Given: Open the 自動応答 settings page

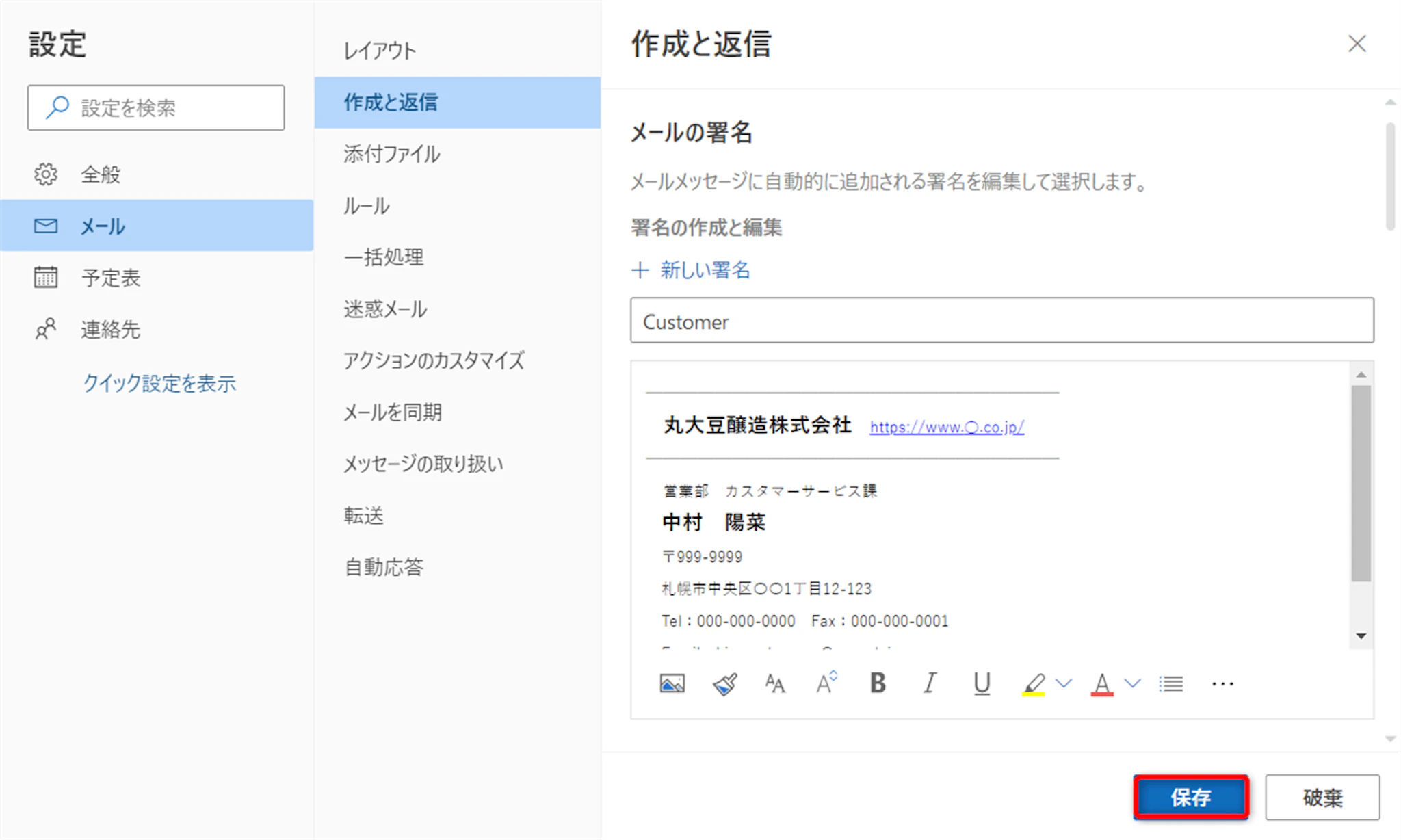Looking at the screenshot, I should tap(384, 567).
